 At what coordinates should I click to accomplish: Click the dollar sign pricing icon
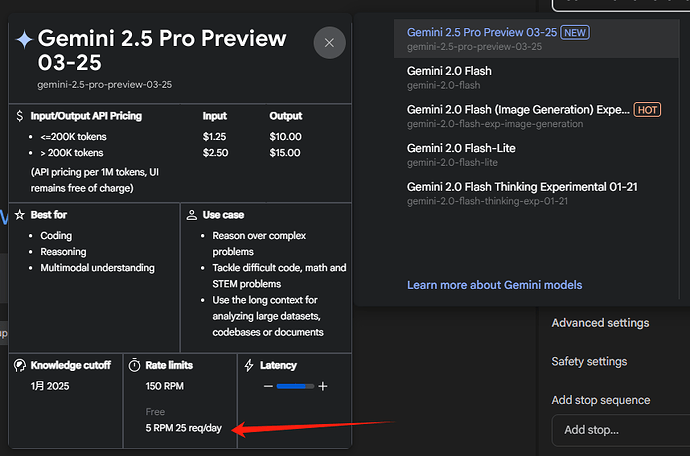pos(19,116)
